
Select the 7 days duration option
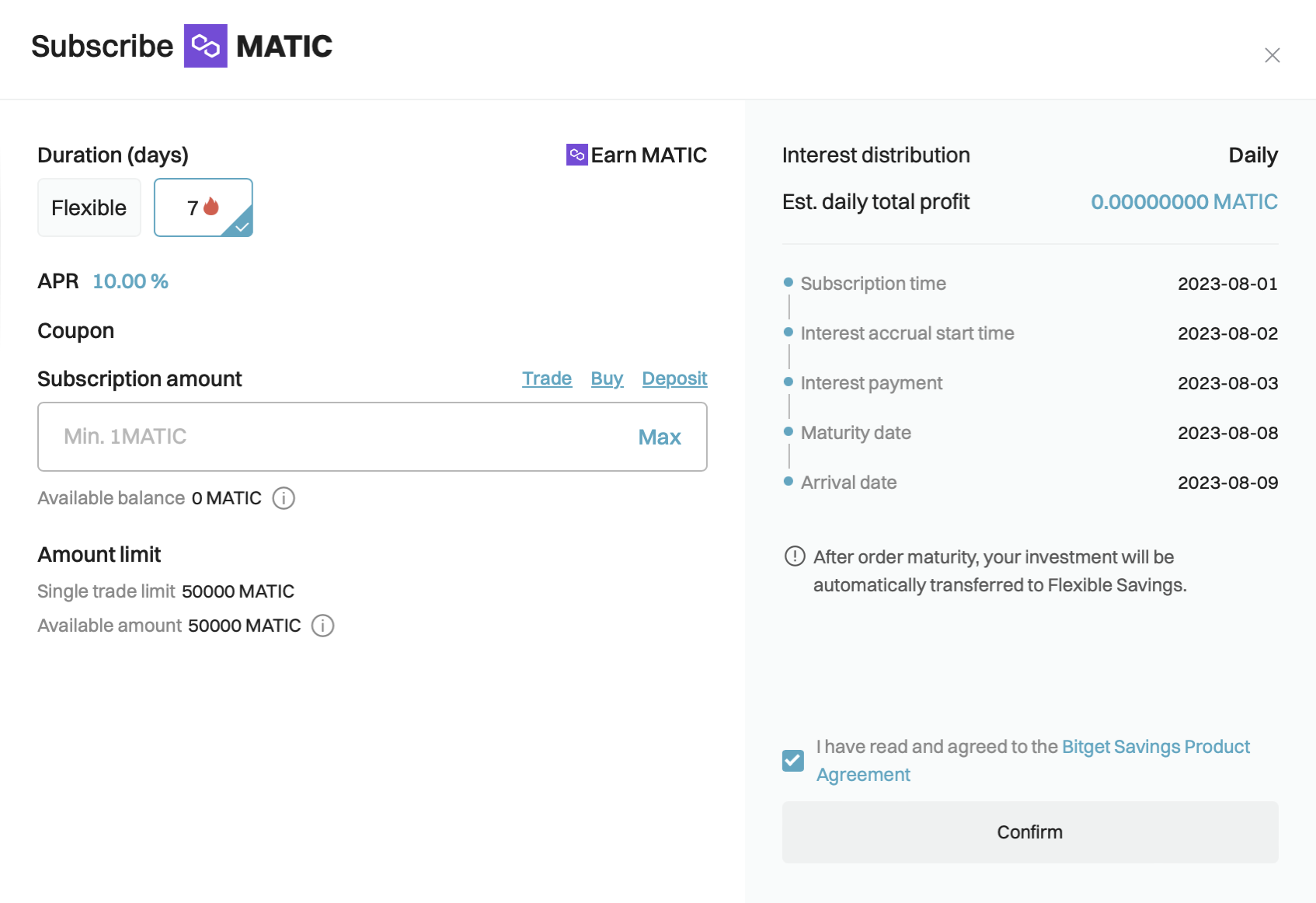204,207
